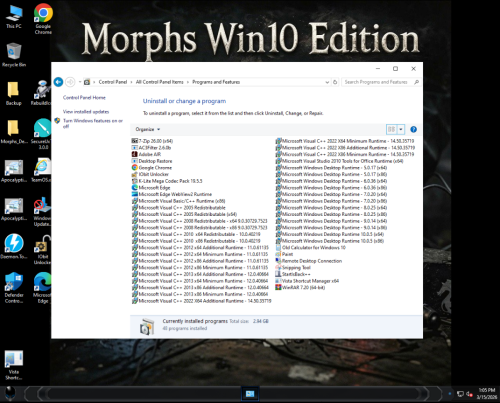
Task: Select Visual C++ 2005 Redistributable (x64)
Action: [184, 214]
